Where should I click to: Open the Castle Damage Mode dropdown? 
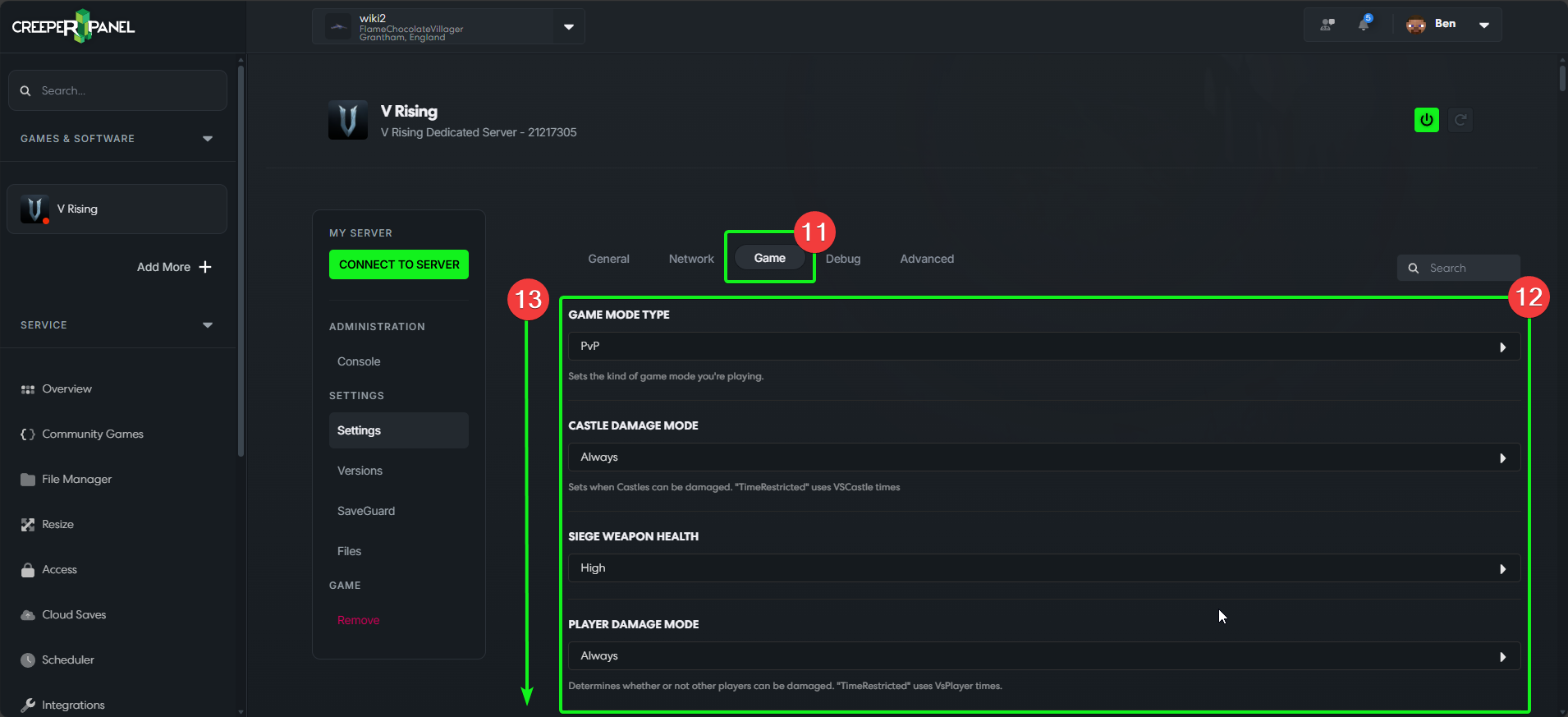tap(1044, 457)
